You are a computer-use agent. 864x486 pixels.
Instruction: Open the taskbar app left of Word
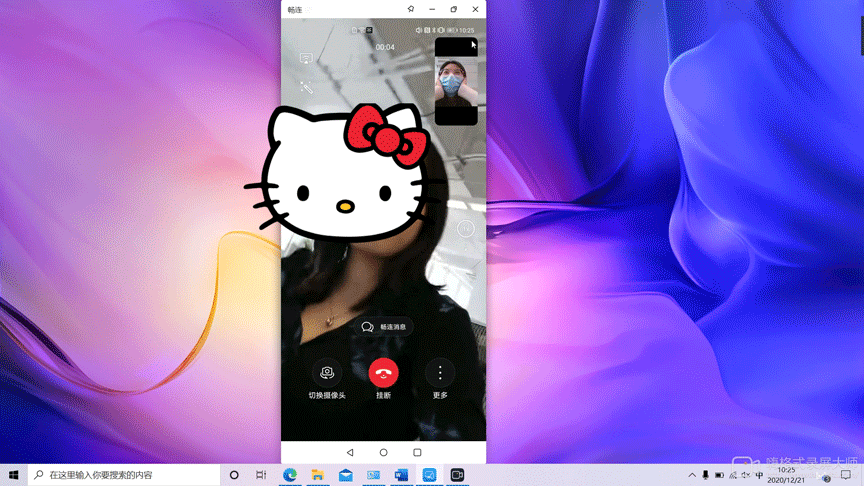coord(373,474)
